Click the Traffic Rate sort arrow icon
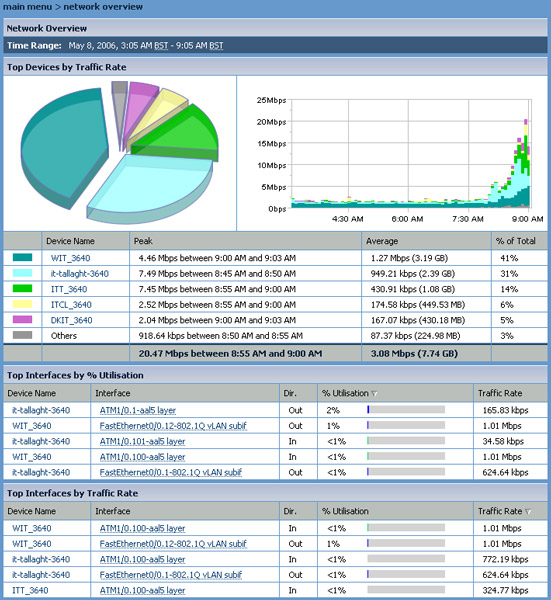This screenshot has height=600, width=551. [x=528, y=511]
